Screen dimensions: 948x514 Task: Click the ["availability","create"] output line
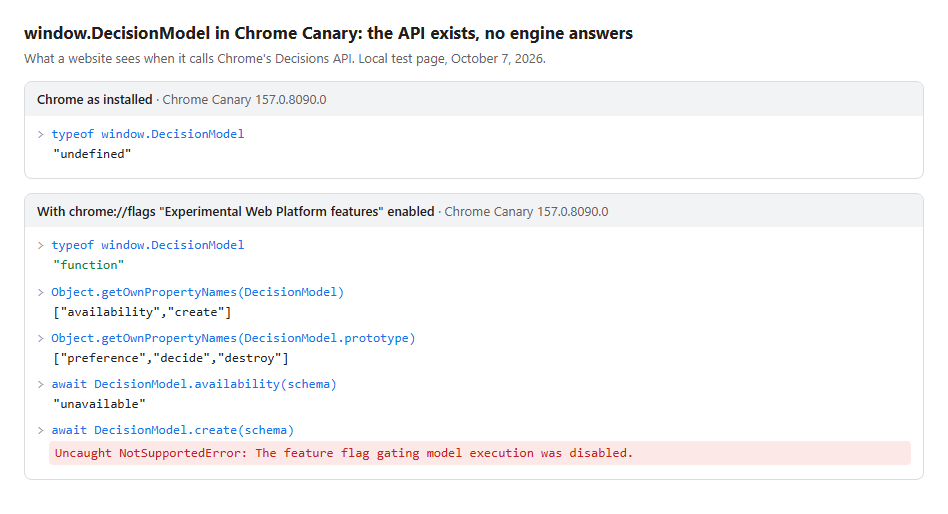tap(143, 312)
